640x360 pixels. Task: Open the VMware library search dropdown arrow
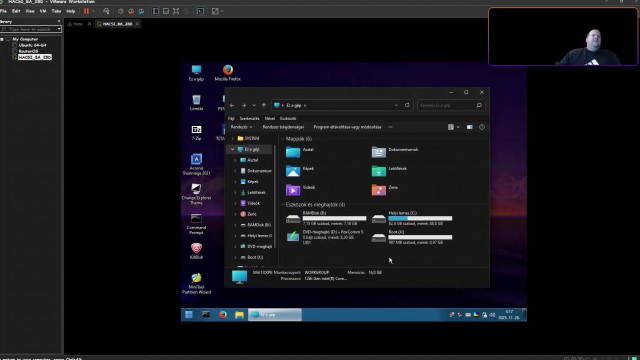(x=59, y=29)
